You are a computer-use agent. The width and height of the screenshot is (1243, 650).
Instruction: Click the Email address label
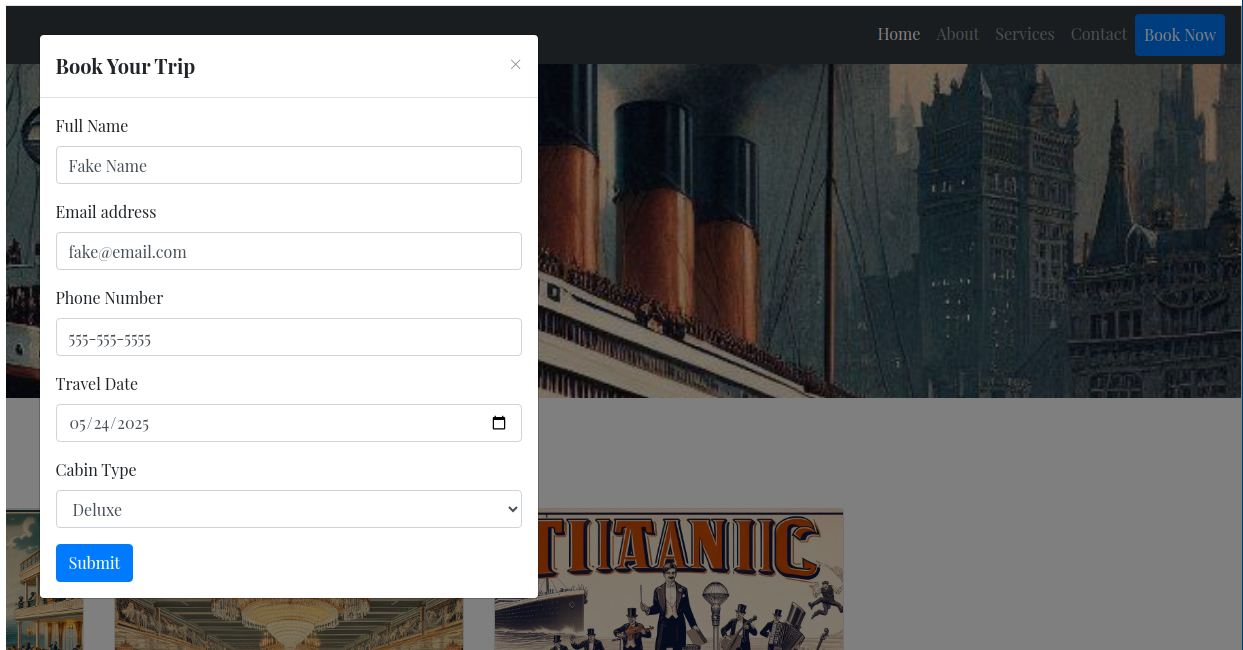[x=106, y=212]
